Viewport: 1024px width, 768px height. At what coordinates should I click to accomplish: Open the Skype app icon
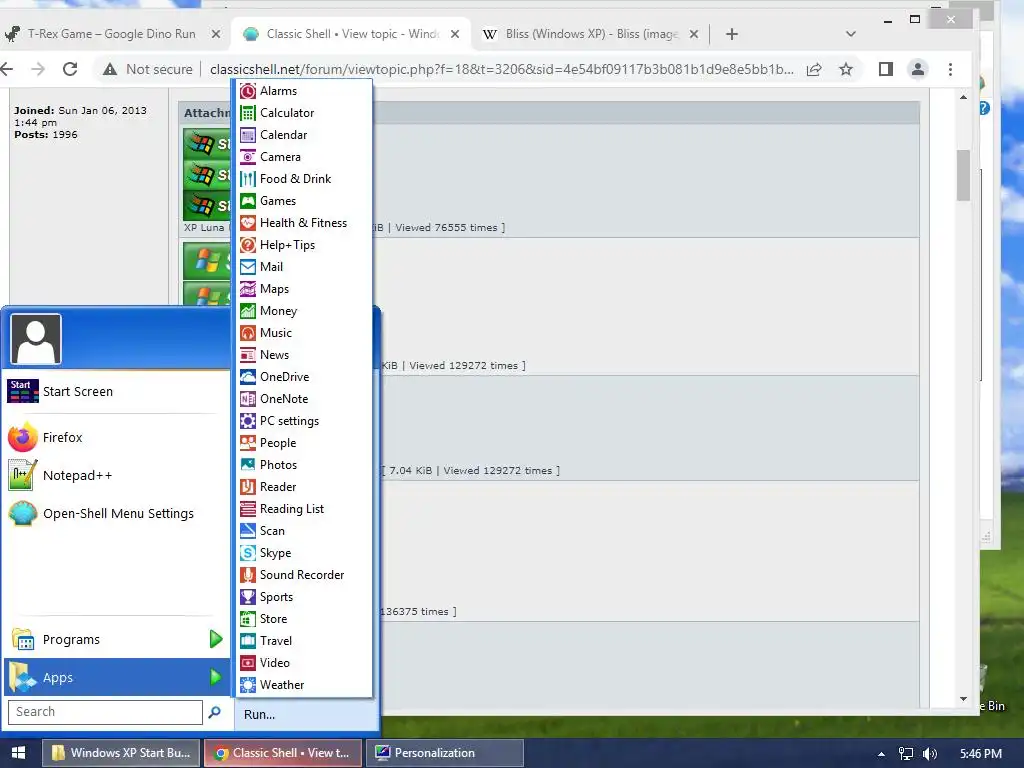[x=248, y=553]
